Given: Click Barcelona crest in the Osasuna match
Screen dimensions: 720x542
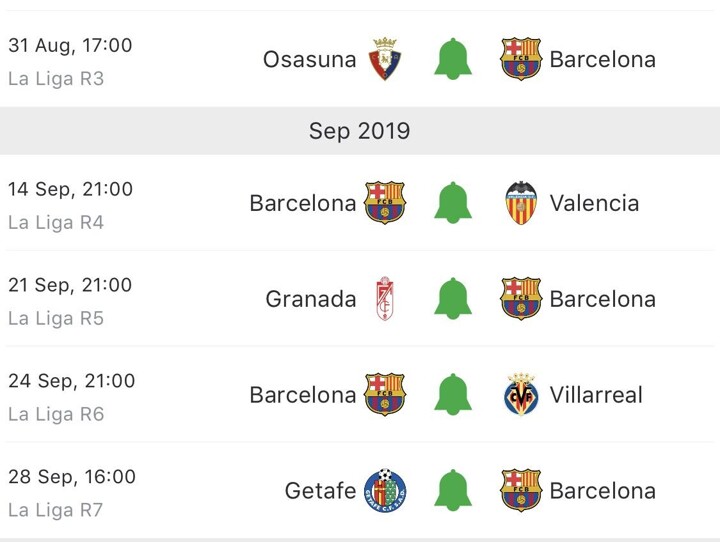Looking at the screenshot, I should pos(521,59).
